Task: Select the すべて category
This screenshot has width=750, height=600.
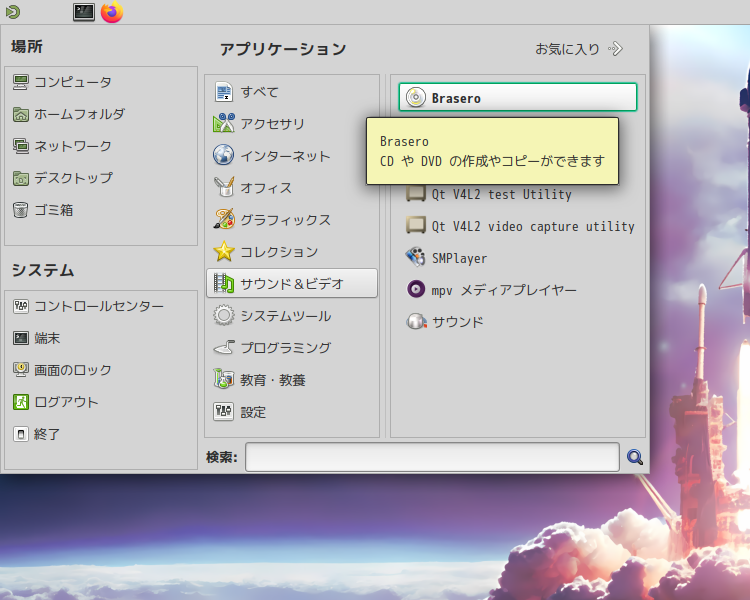Action: [x=292, y=92]
